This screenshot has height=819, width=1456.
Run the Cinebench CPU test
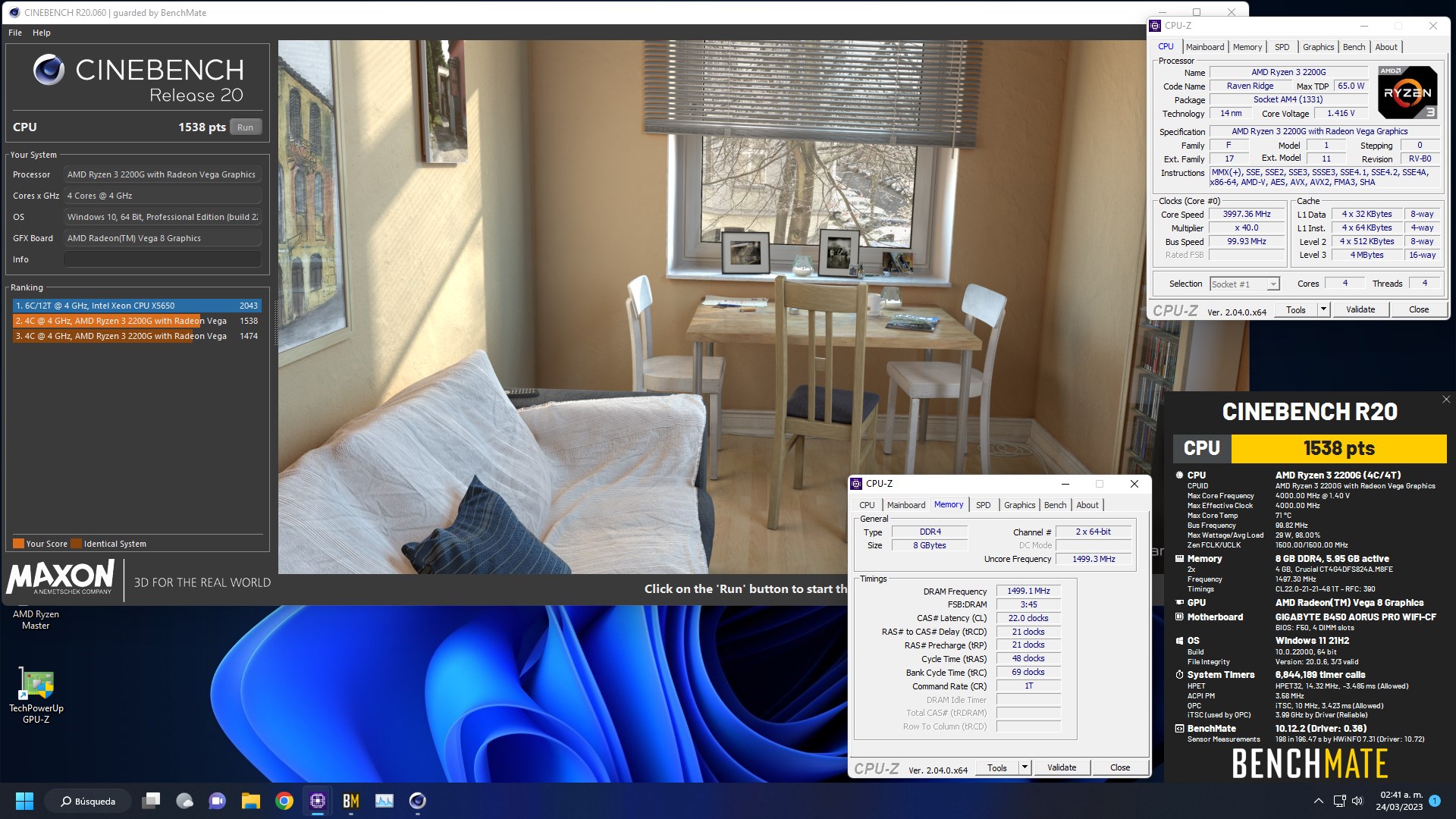tap(245, 127)
